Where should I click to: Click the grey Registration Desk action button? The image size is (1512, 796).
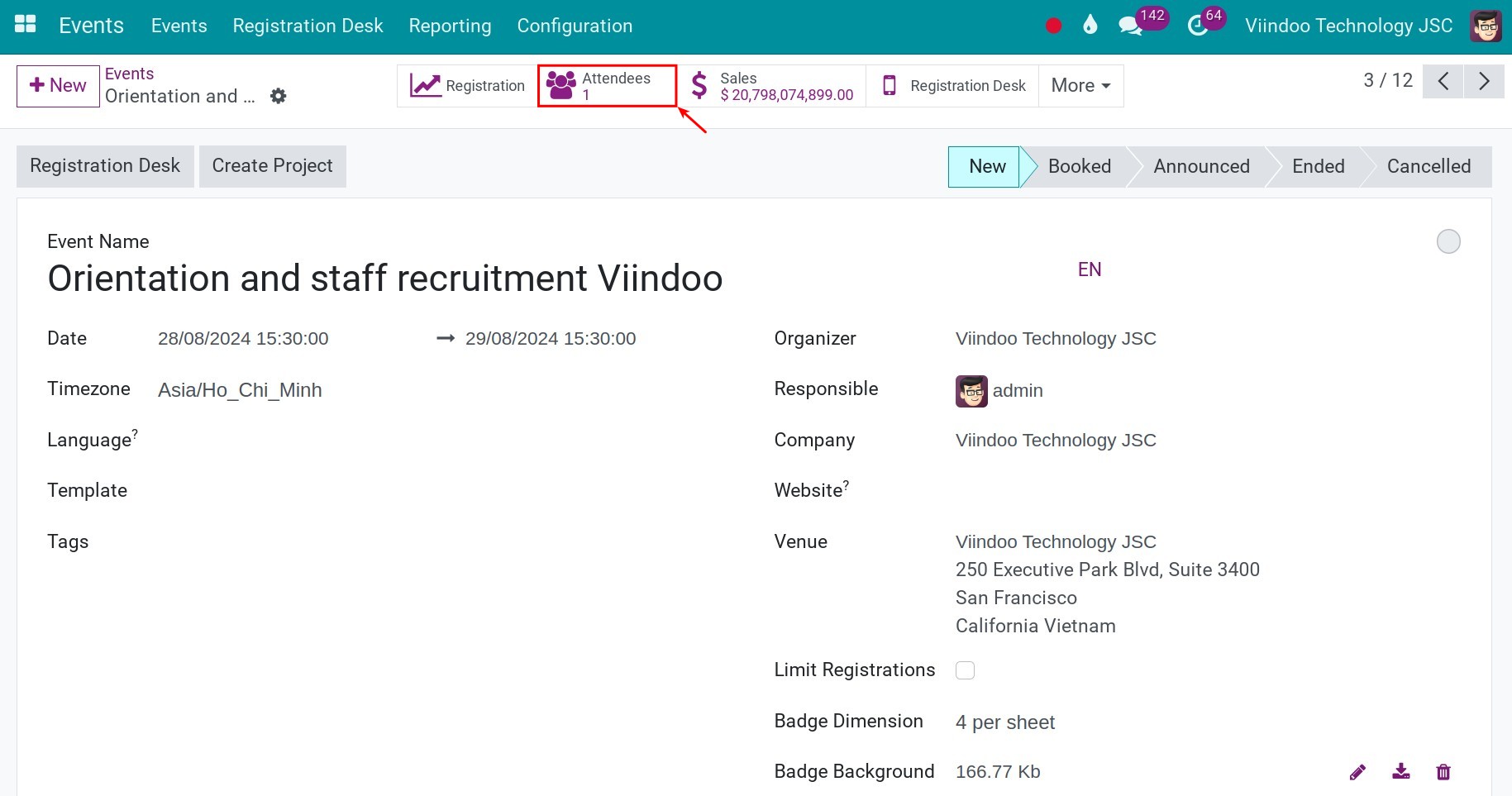click(x=105, y=166)
